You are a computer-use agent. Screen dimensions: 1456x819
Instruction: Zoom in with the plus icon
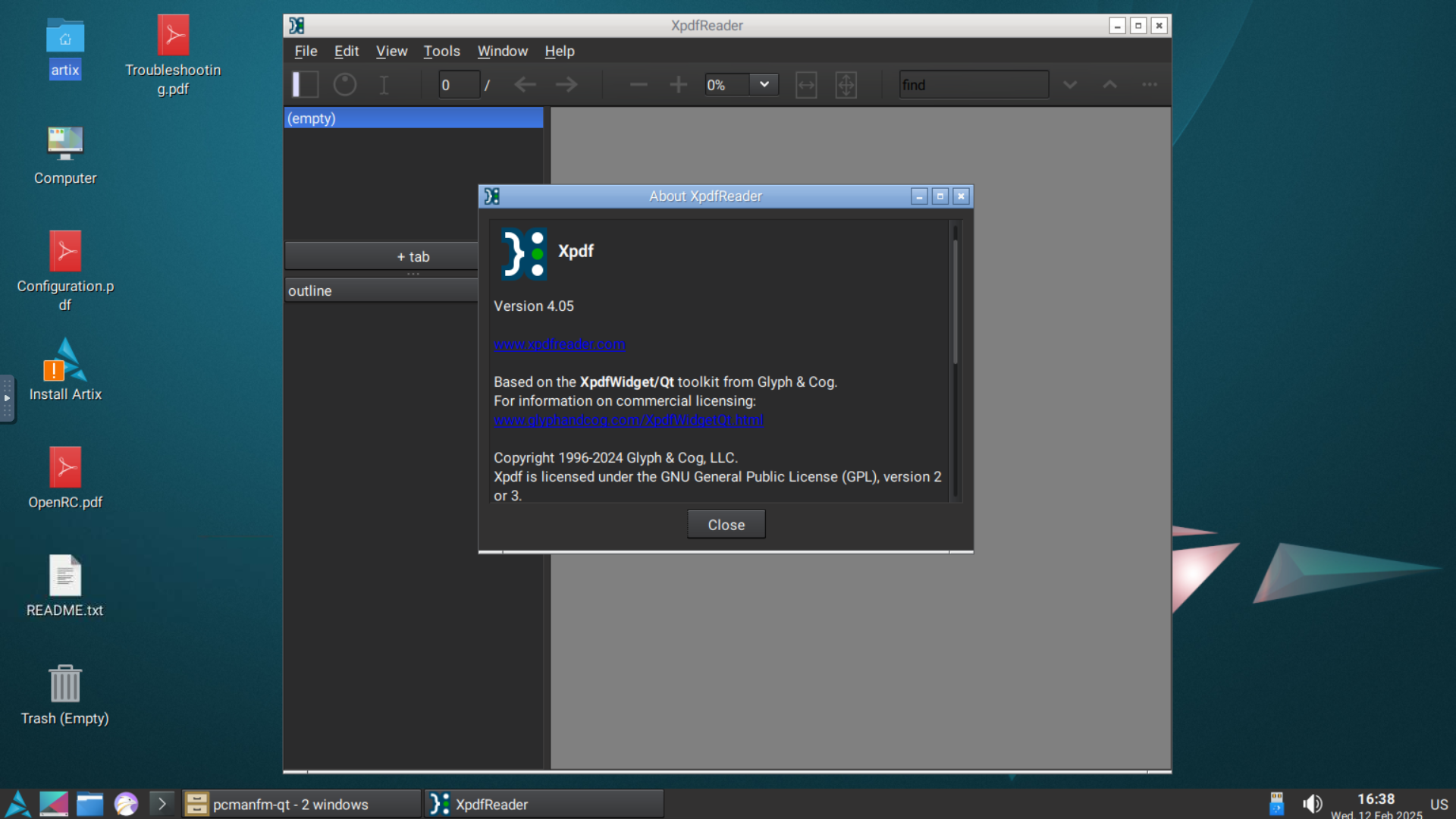tap(678, 84)
